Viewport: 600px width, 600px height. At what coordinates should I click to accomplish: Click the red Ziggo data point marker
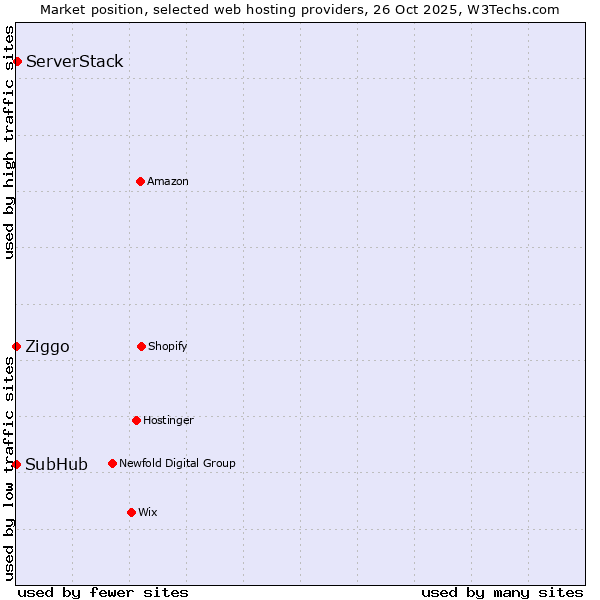tap(16, 346)
